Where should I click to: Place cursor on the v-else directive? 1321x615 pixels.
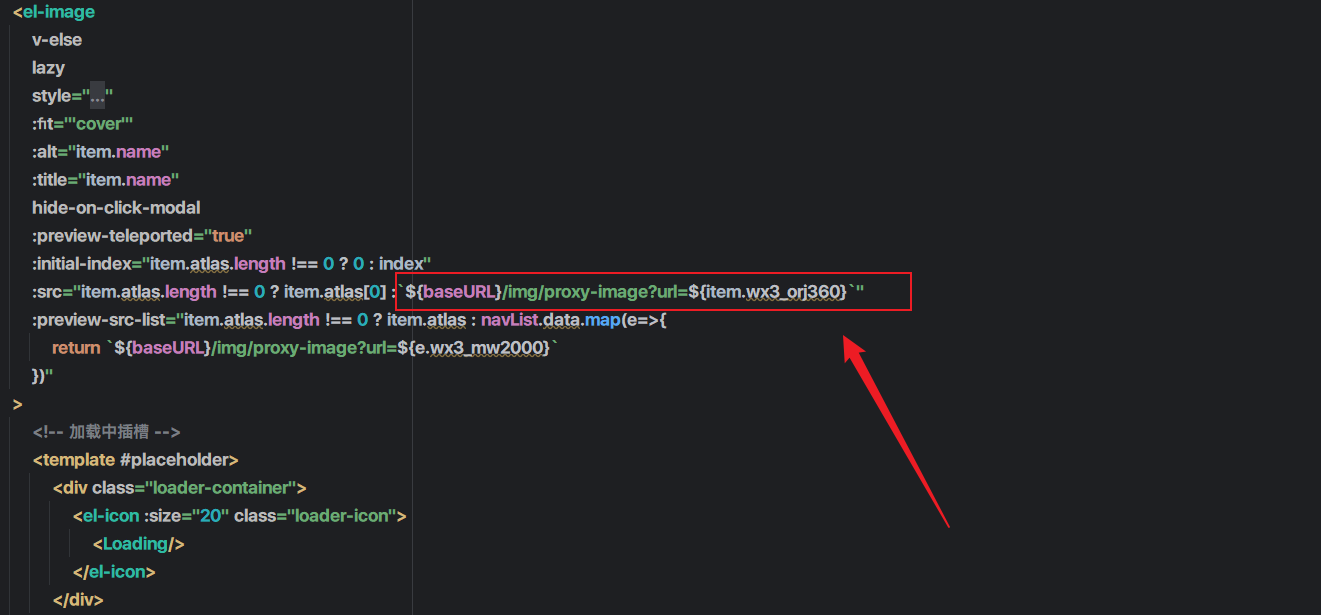tap(57, 40)
